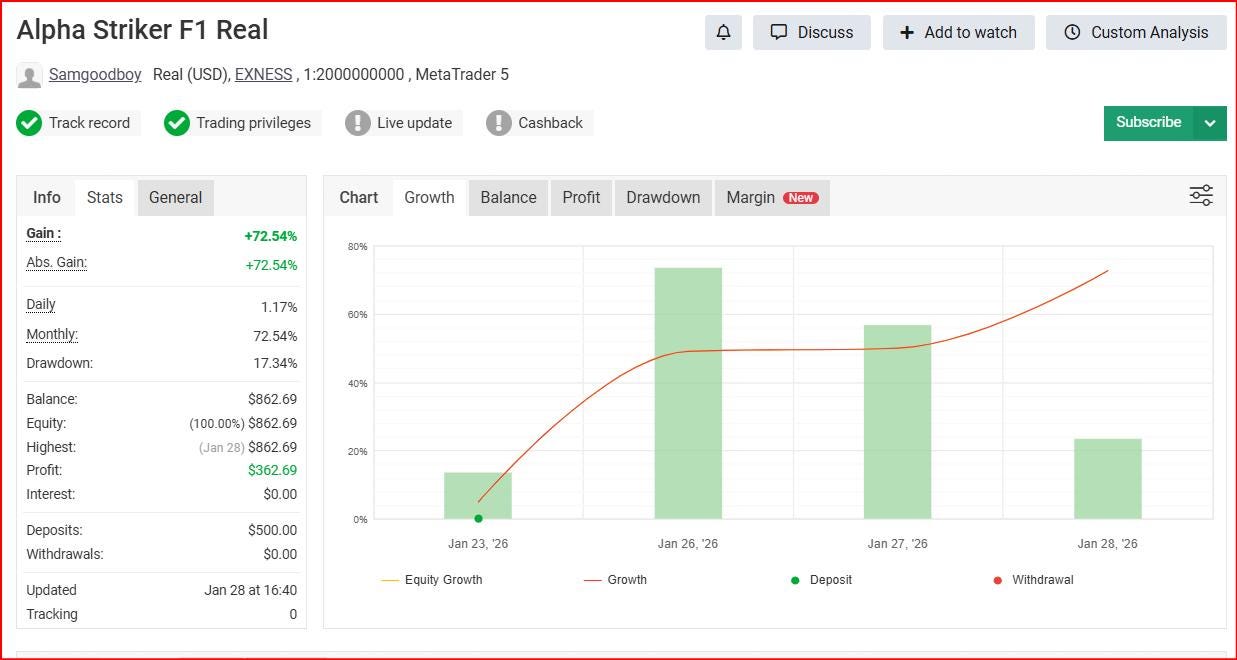This screenshot has width=1237, height=660.
Task: Click the Daily label
Action: tap(41, 304)
